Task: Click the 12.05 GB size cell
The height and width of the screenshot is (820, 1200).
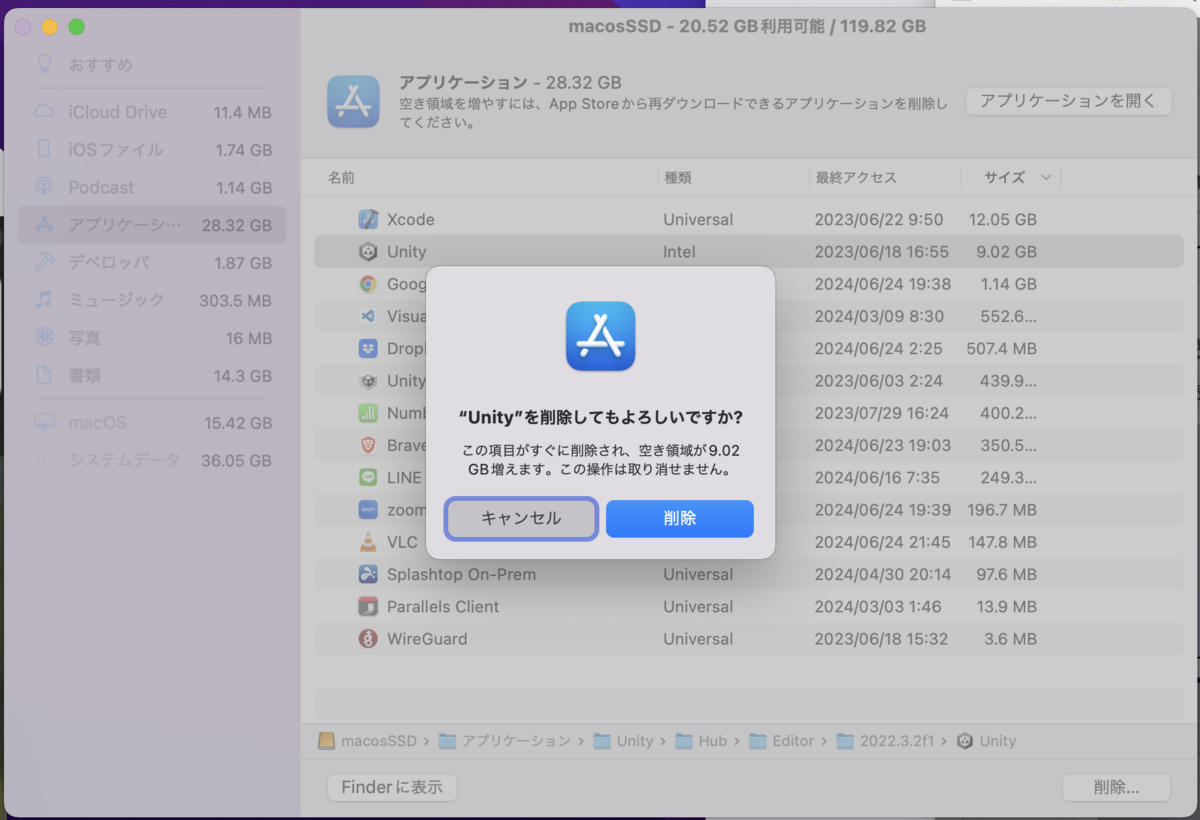Action: click(1003, 219)
